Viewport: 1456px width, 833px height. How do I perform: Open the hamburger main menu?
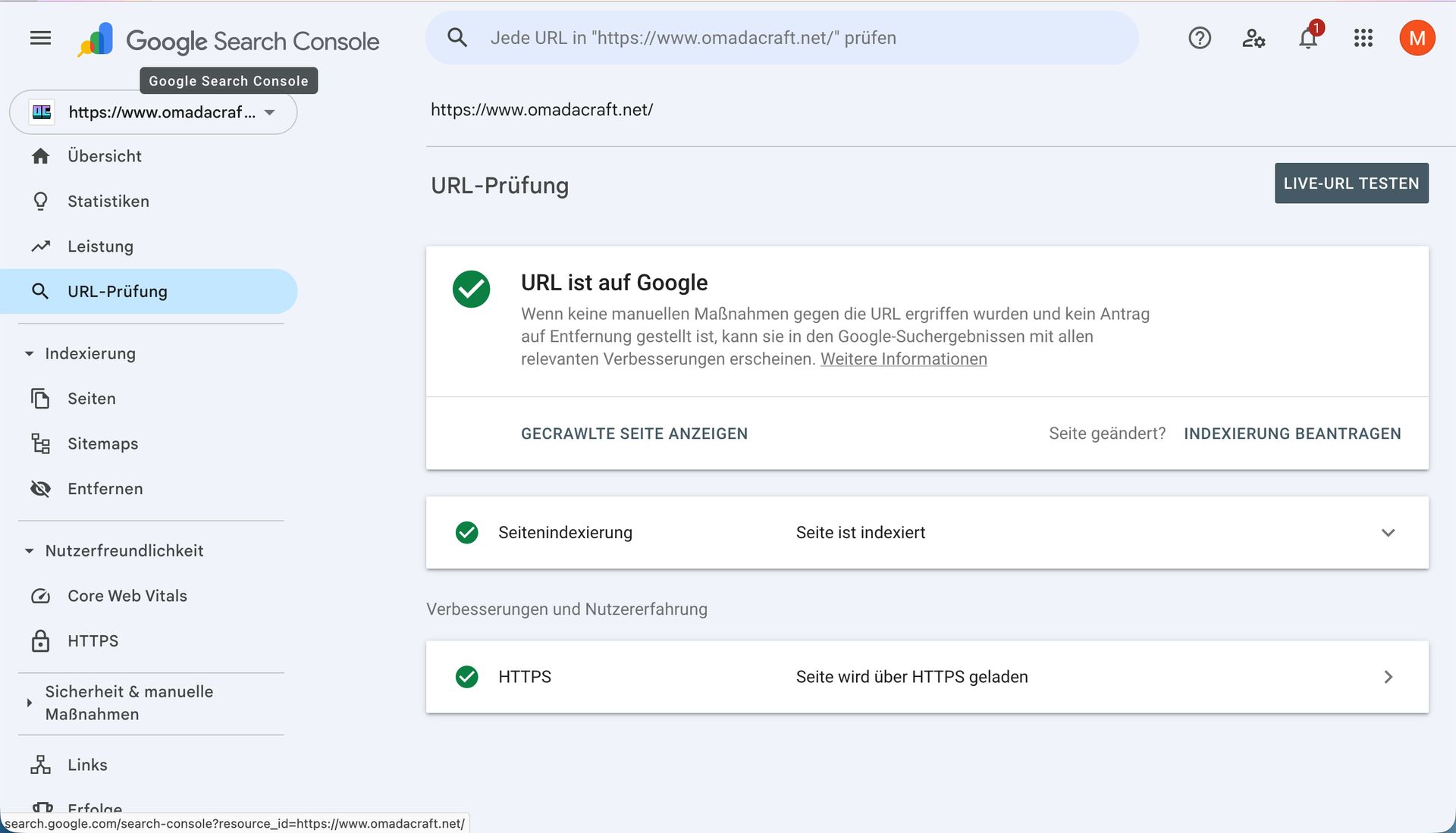pos(40,38)
